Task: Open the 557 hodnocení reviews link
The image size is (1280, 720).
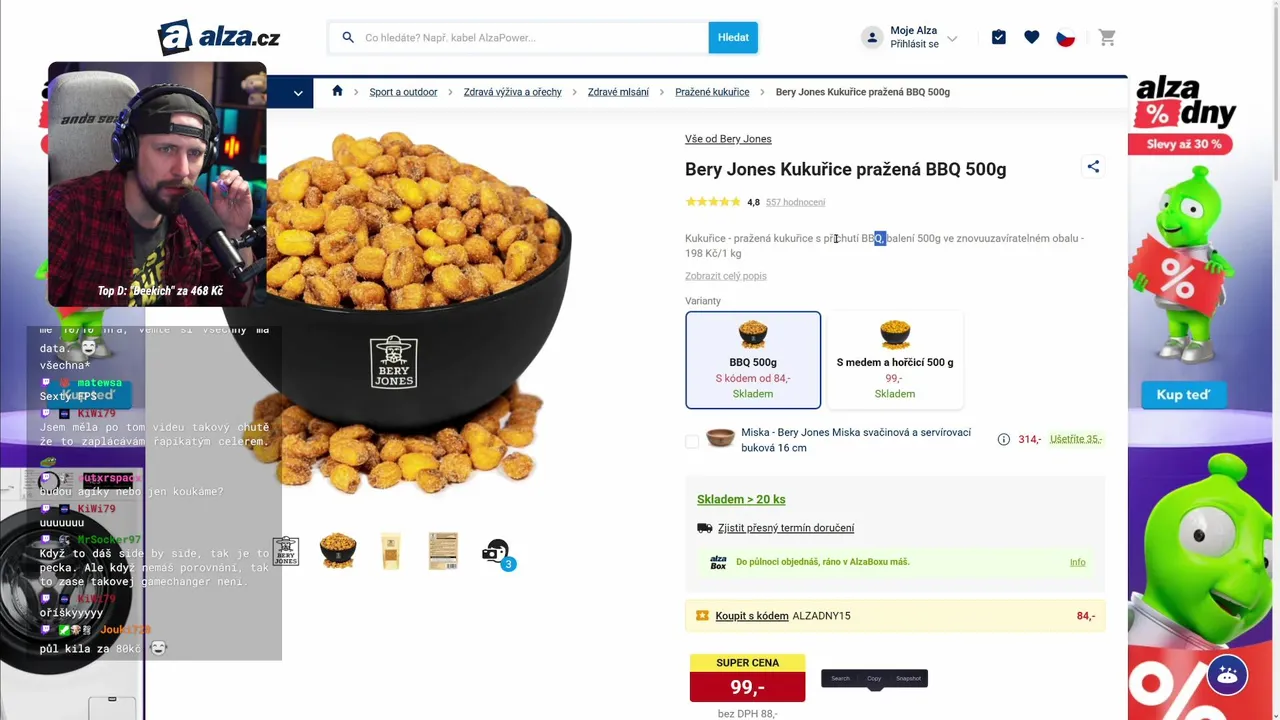Action: (x=795, y=202)
